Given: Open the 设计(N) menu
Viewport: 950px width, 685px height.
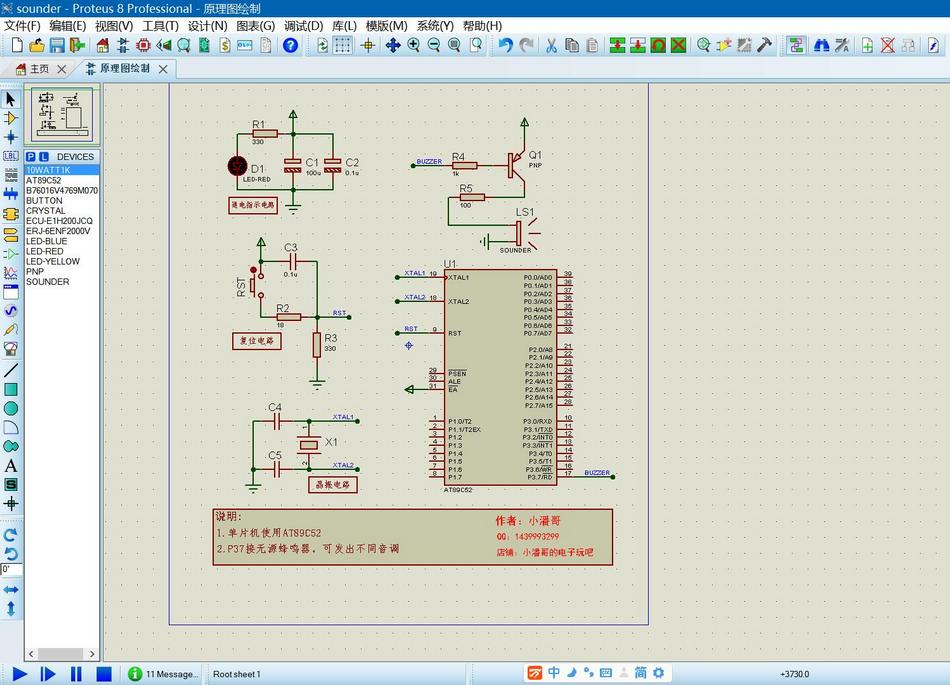Looking at the screenshot, I should pyautogui.click(x=207, y=25).
